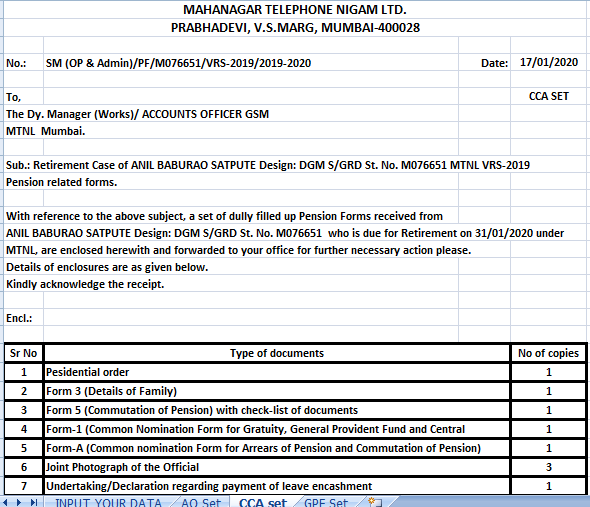The image size is (590, 507).
Task: Click serial number 4 in the table
Action: point(24,429)
